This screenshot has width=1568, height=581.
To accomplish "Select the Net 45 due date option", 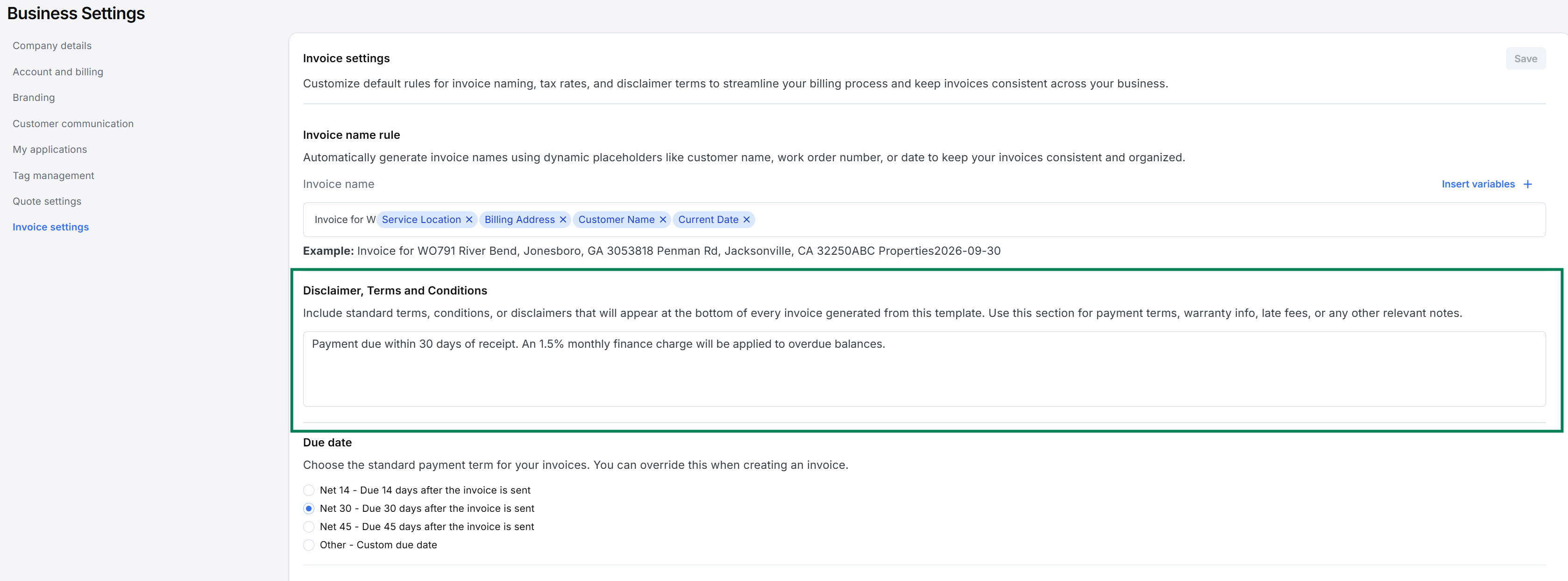I will click(x=309, y=527).
